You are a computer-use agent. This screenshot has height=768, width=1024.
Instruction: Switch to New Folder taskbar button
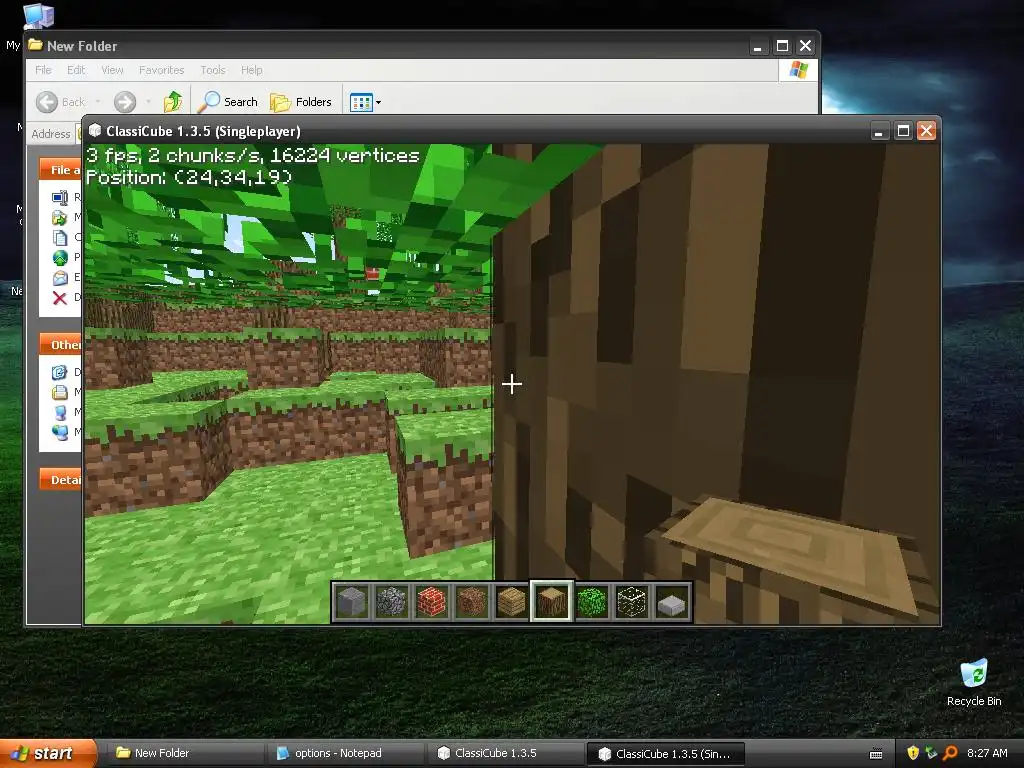[x=184, y=753]
